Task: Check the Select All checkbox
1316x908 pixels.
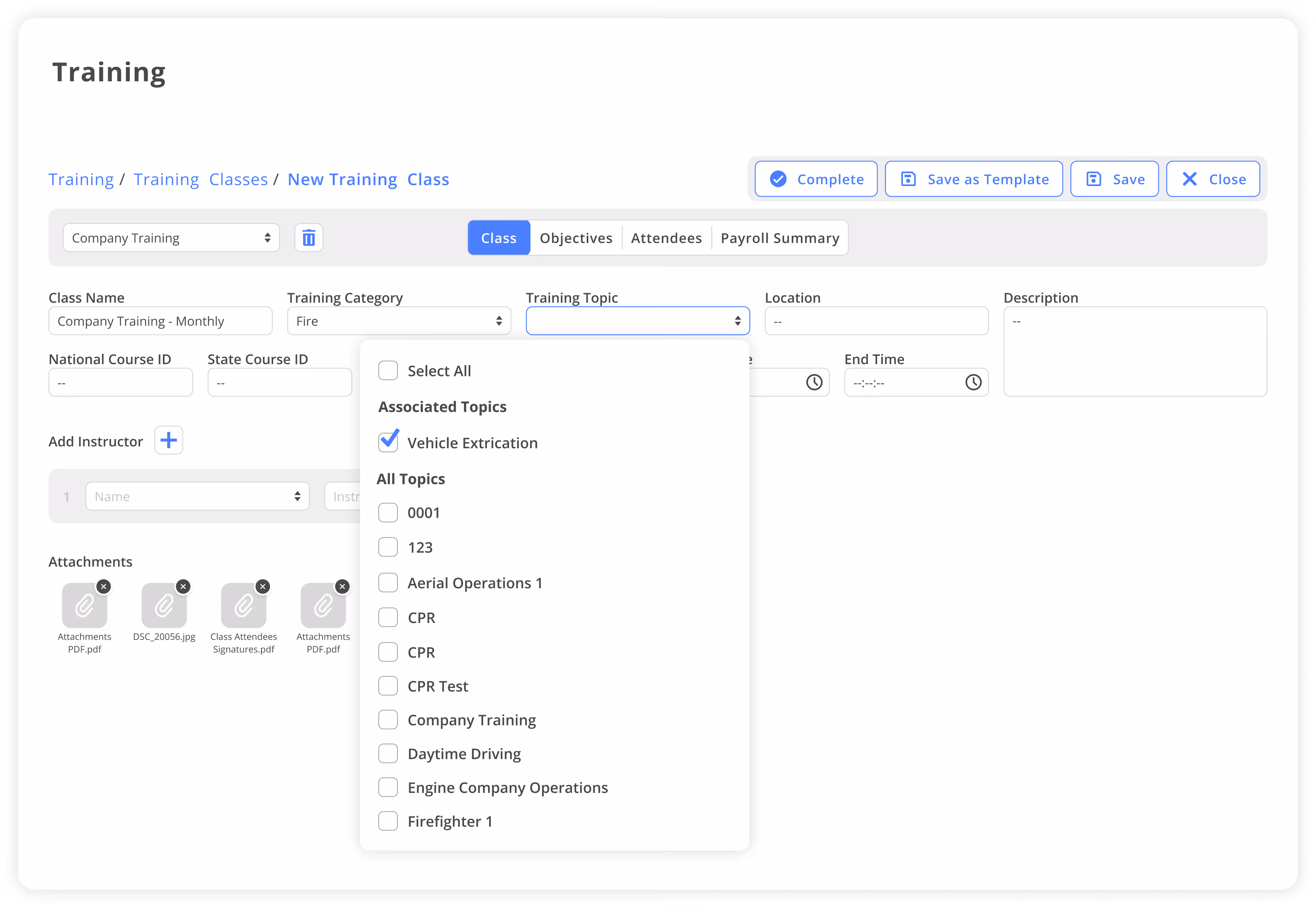Action: click(388, 370)
